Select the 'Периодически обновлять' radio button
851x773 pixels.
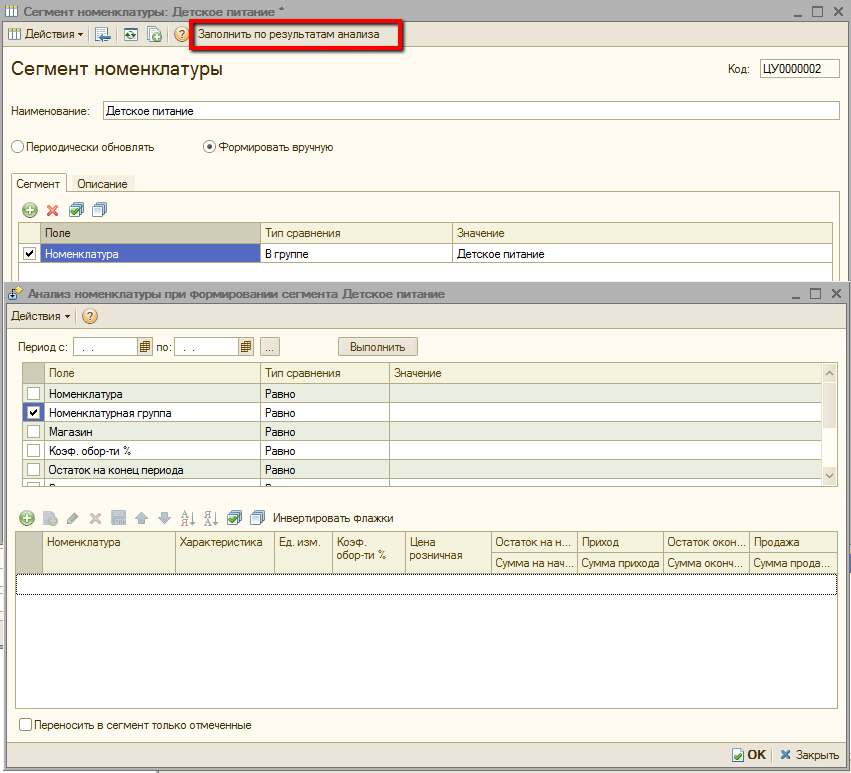point(17,147)
